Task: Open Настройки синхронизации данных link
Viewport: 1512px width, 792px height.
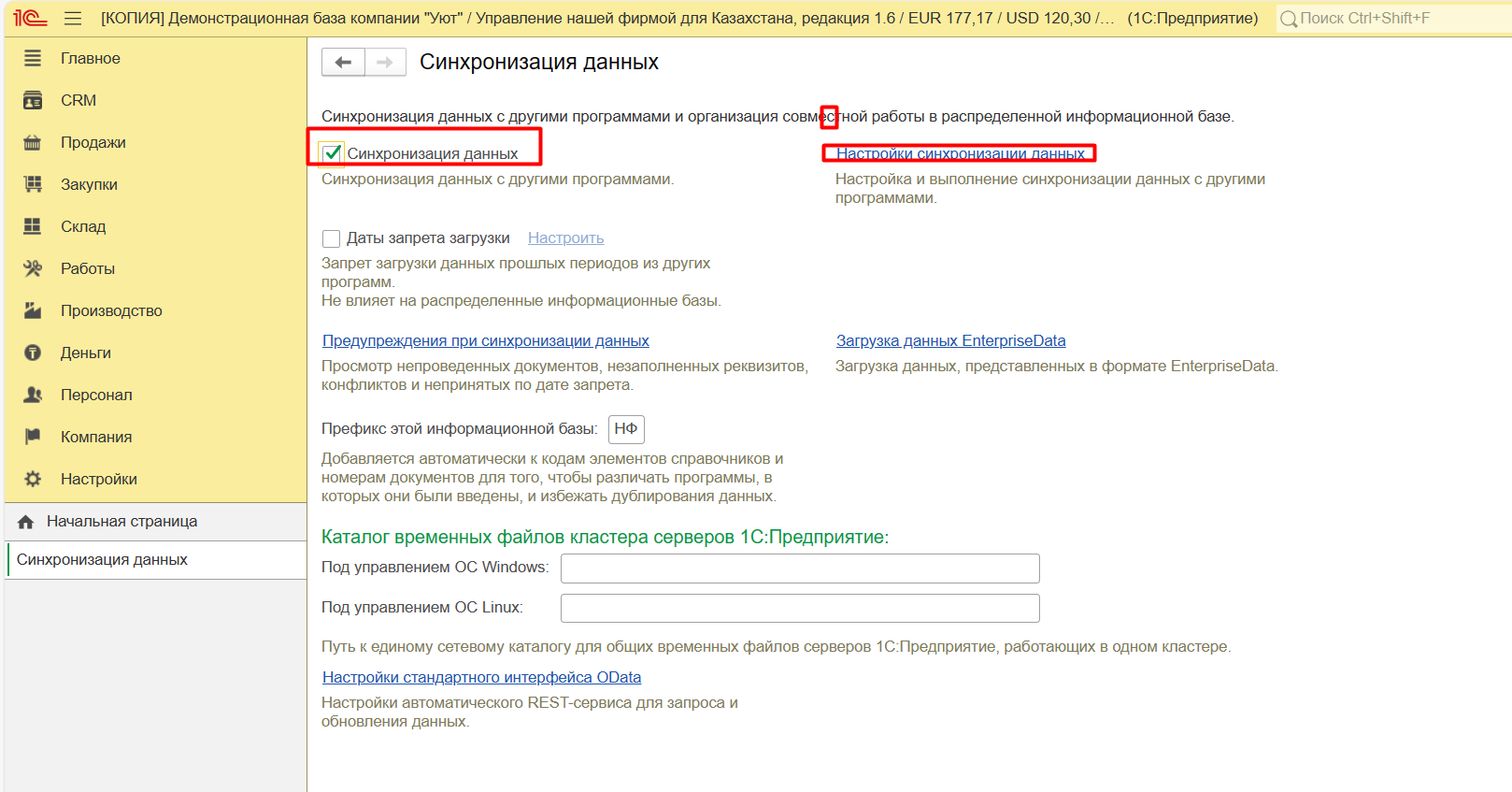Action: [960, 153]
